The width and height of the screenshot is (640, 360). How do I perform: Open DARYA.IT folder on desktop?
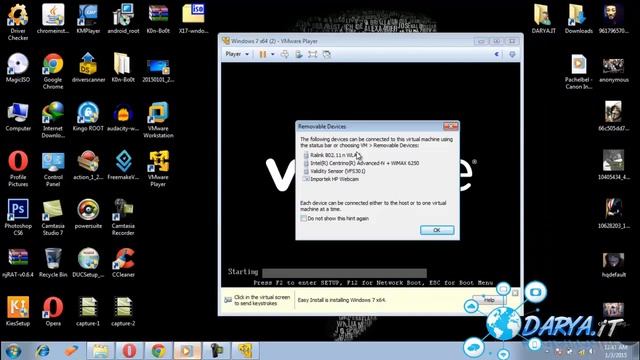[x=544, y=19]
